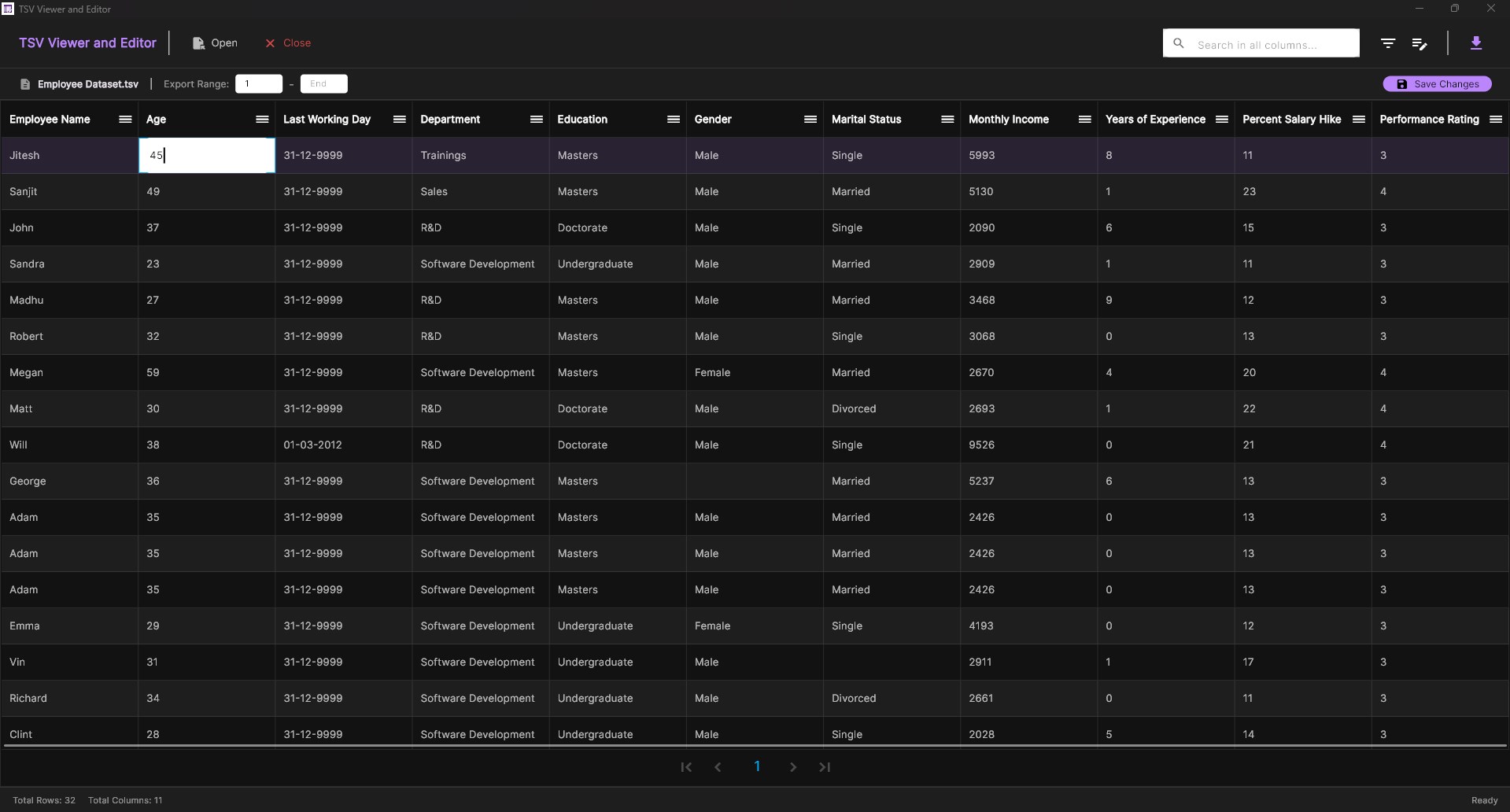
Task: Go to the next page
Action: (x=793, y=767)
